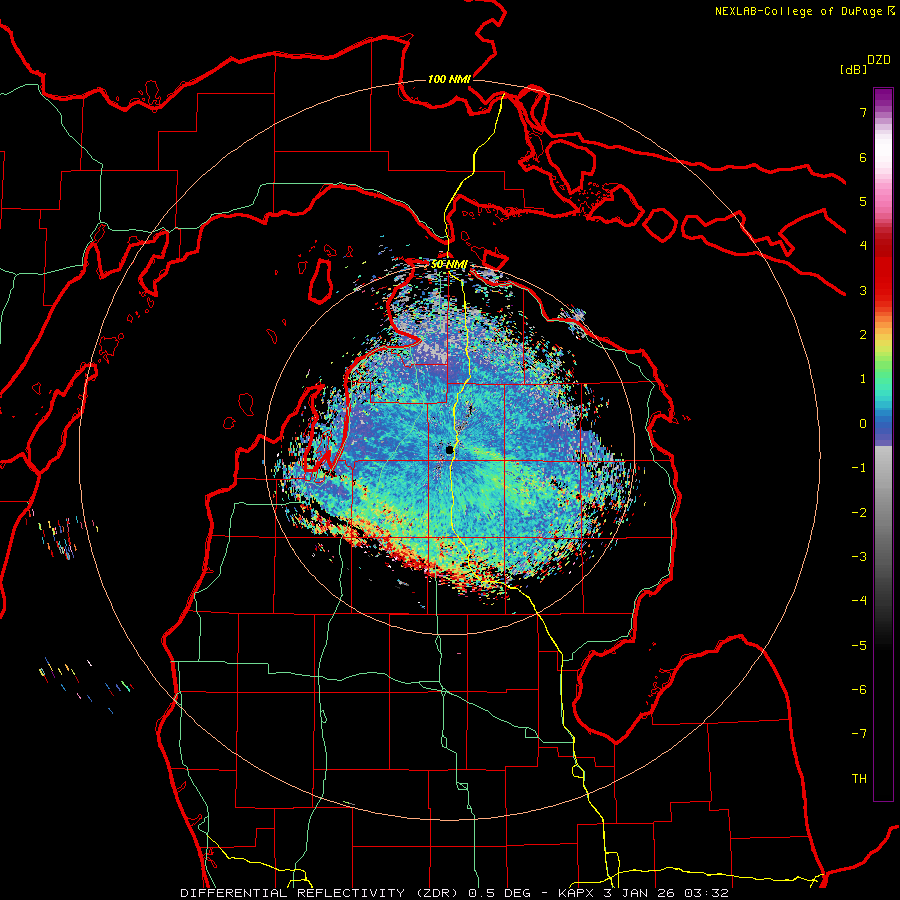Click the TH threshold label on the scale
900x900 pixels.
859,779
